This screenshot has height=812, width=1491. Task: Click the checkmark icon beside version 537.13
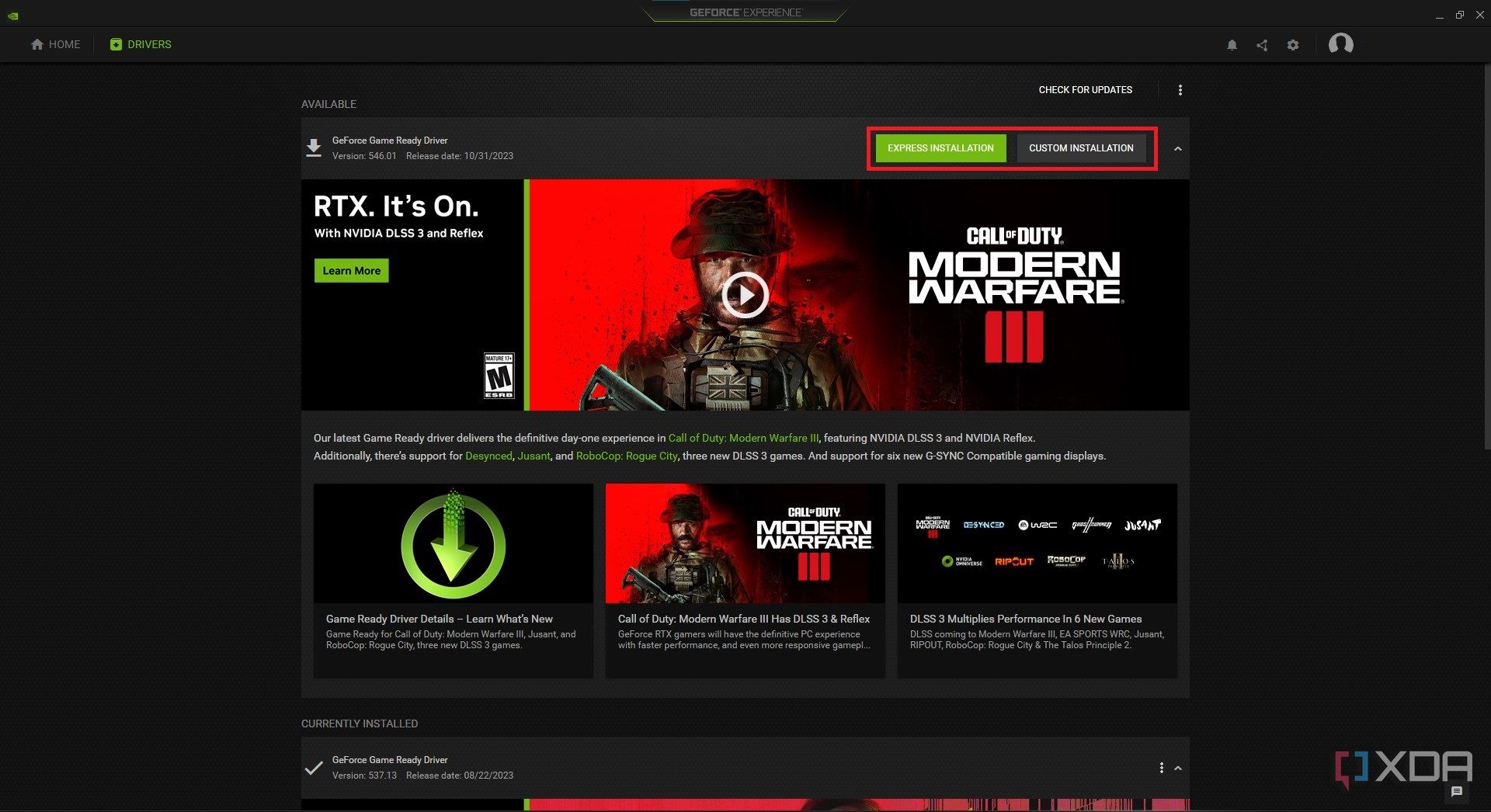(314, 768)
